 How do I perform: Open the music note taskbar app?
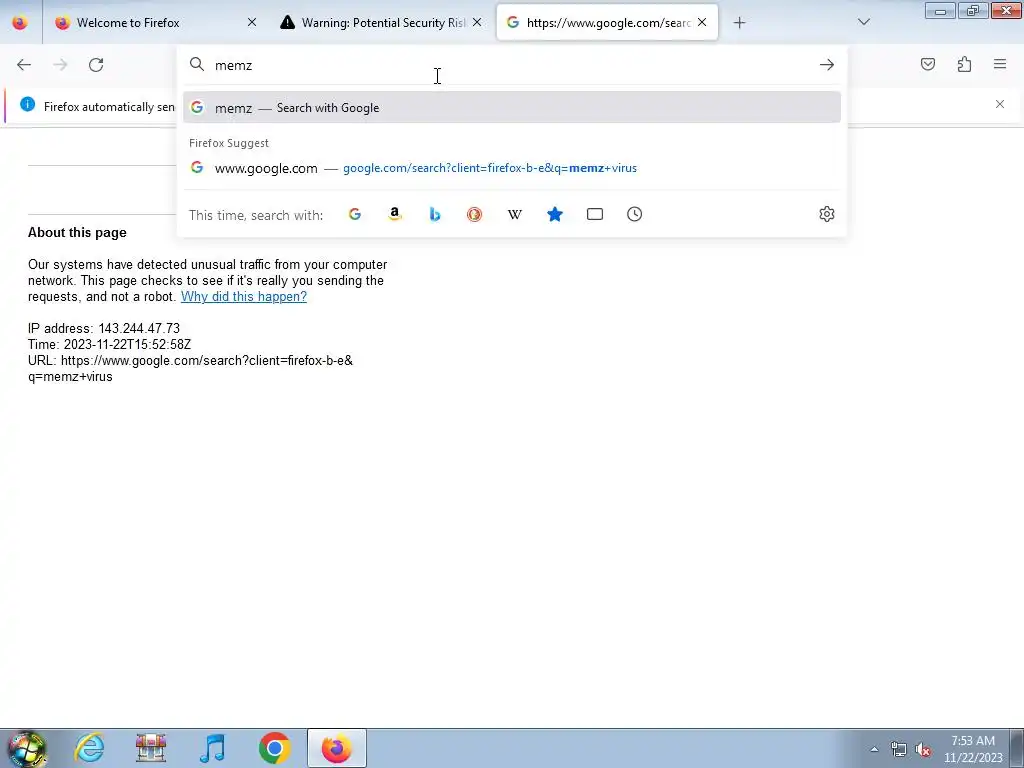pos(212,748)
